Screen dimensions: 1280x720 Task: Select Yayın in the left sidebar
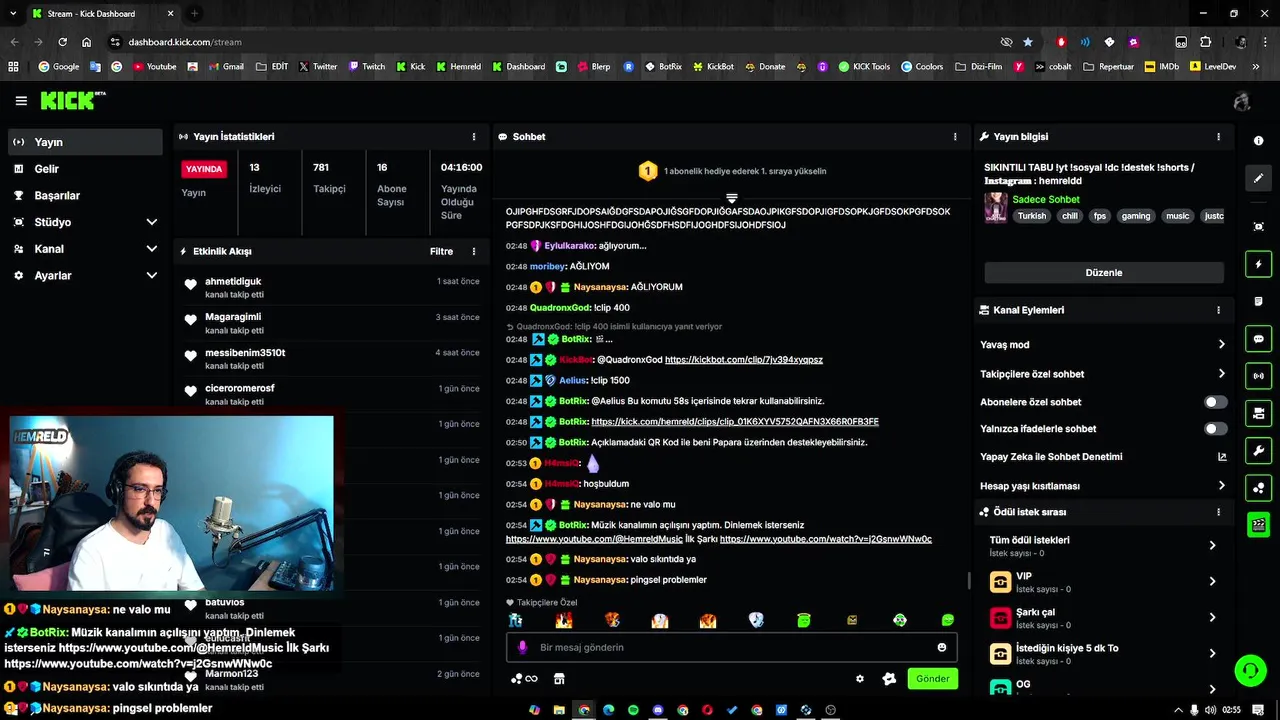(x=85, y=142)
